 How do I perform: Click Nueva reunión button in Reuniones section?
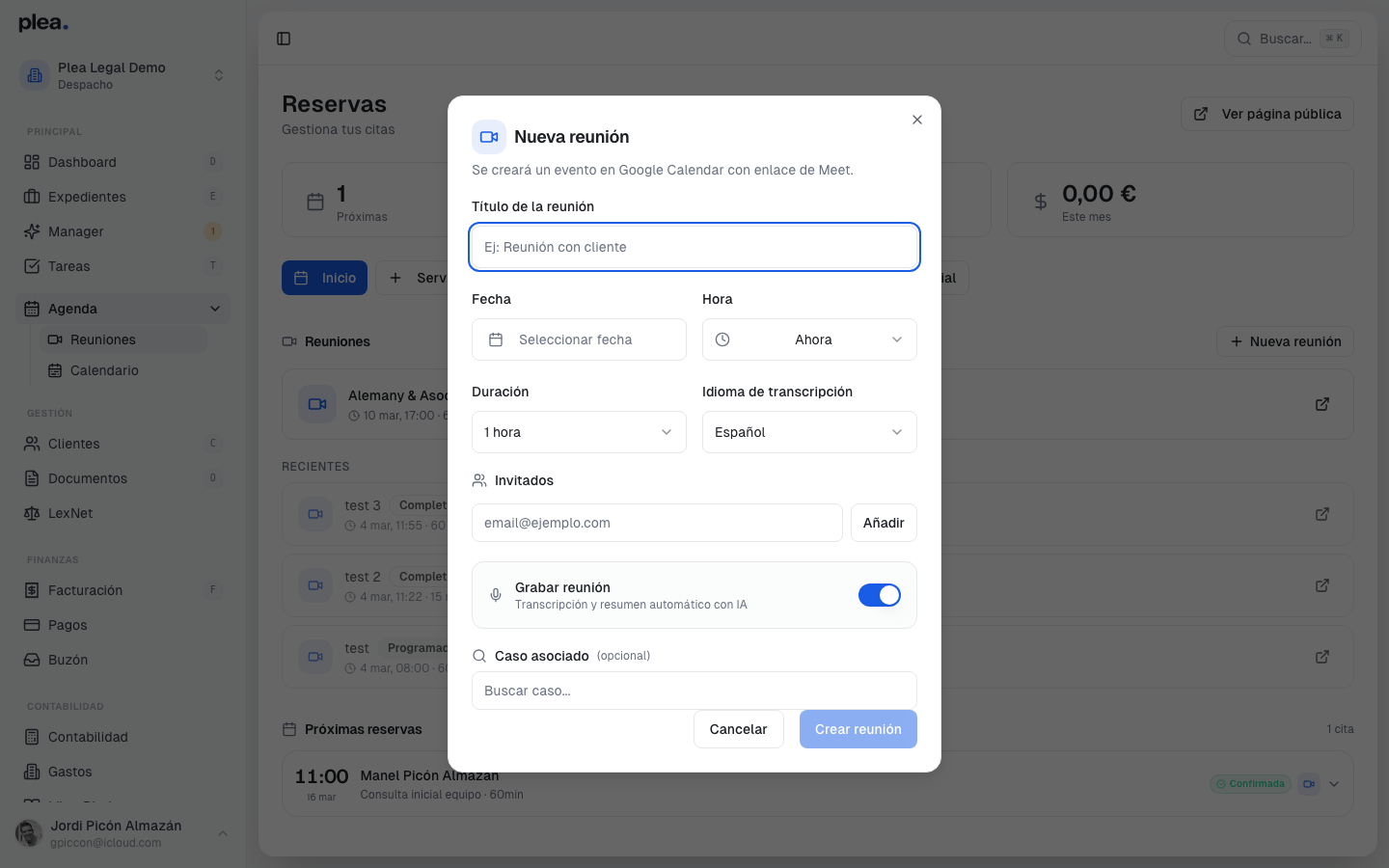[x=1286, y=341]
